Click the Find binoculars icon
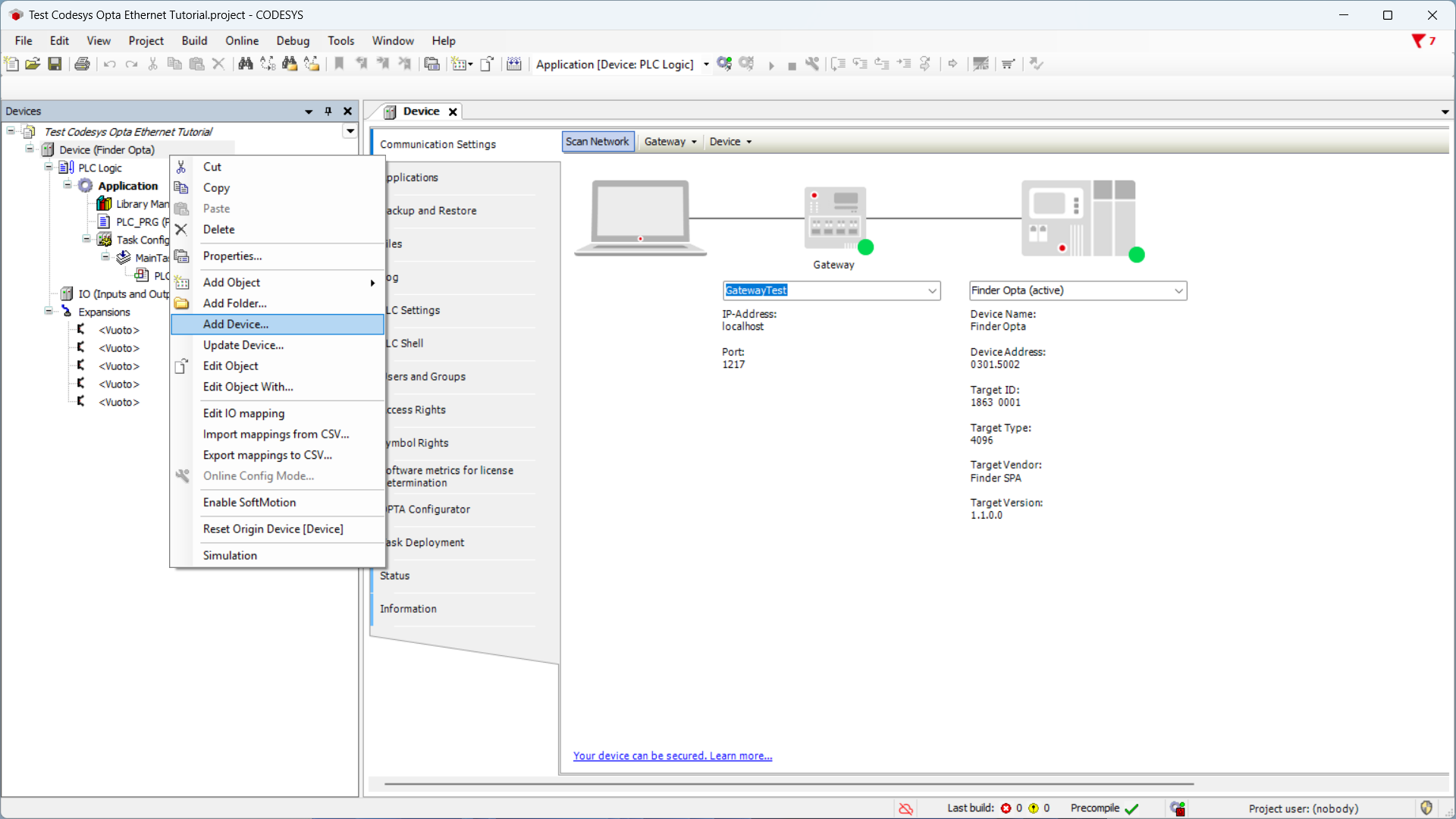This screenshot has height=819, width=1456. point(245,64)
